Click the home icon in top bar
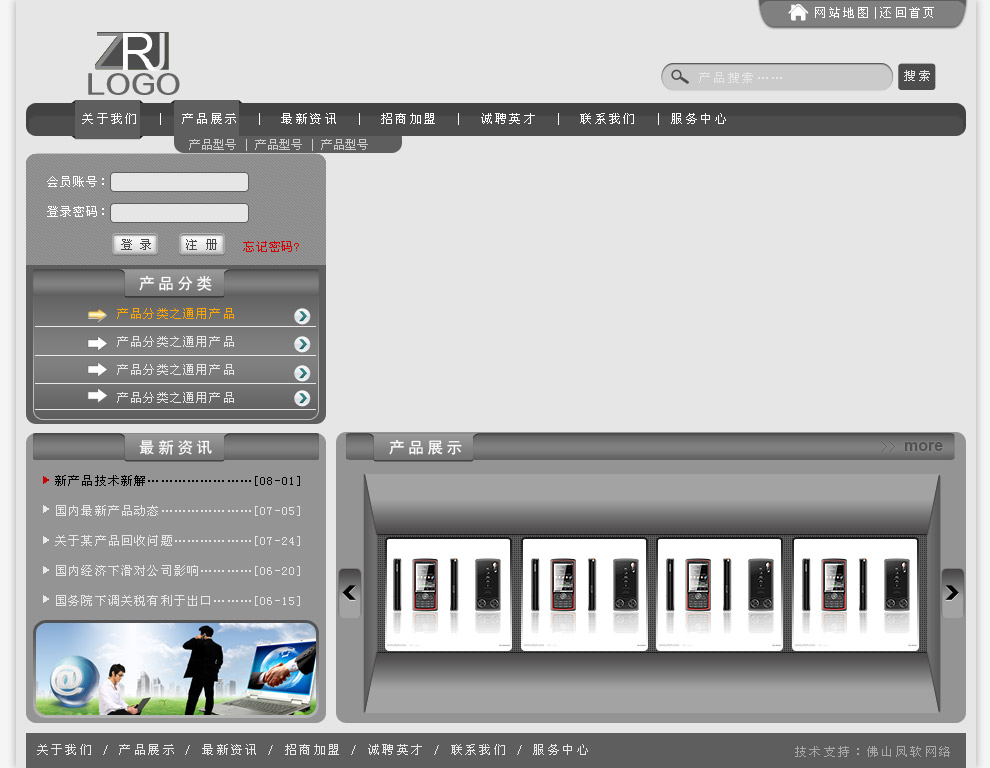 798,12
